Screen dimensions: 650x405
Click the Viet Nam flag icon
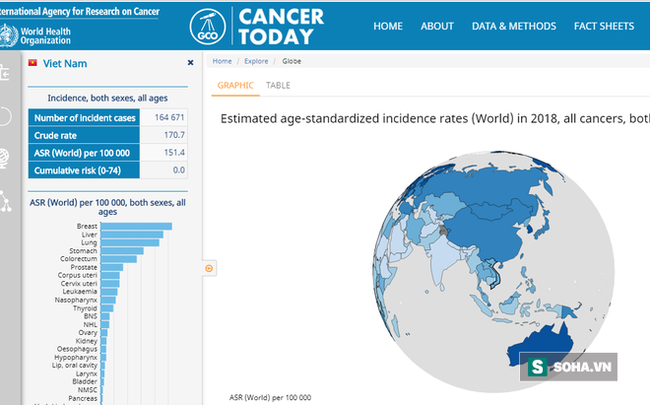pyautogui.click(x=33, y=63)
